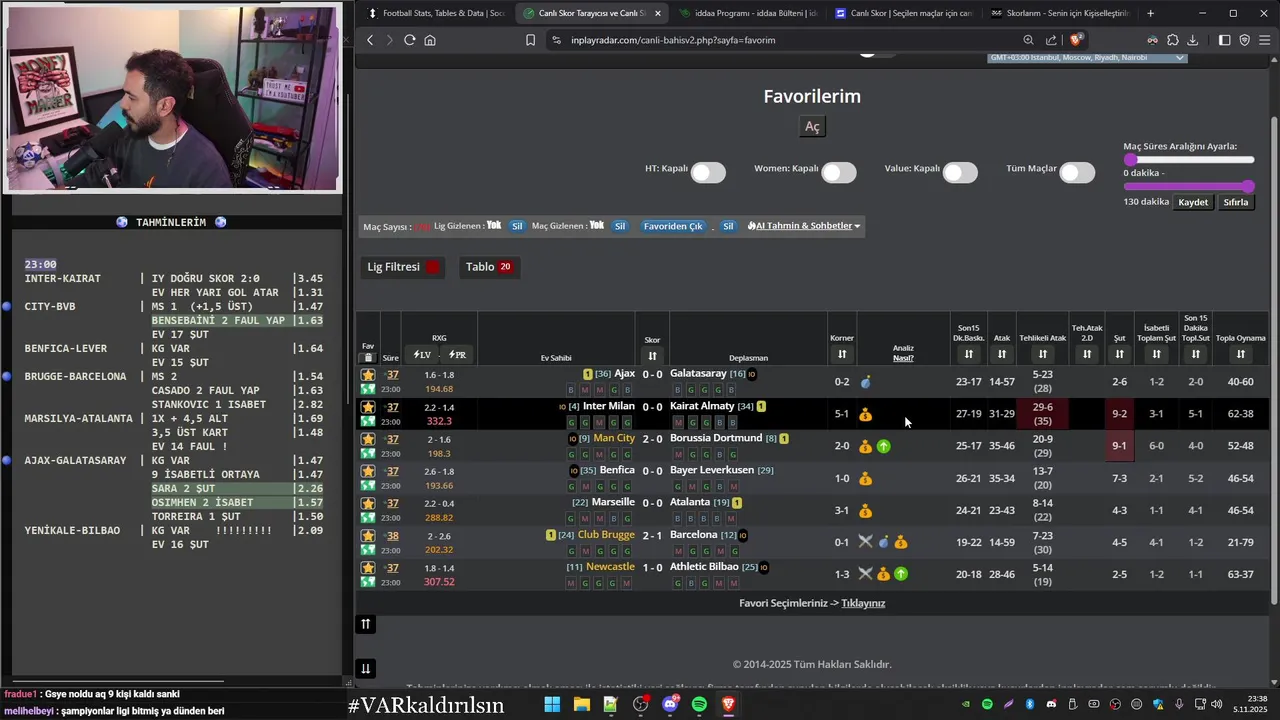The image size is (1280, 720).
Task: Sort by Son 15 Dakika Topl.Sut column
Action: pyautogui.click(x=1196, y=354)
